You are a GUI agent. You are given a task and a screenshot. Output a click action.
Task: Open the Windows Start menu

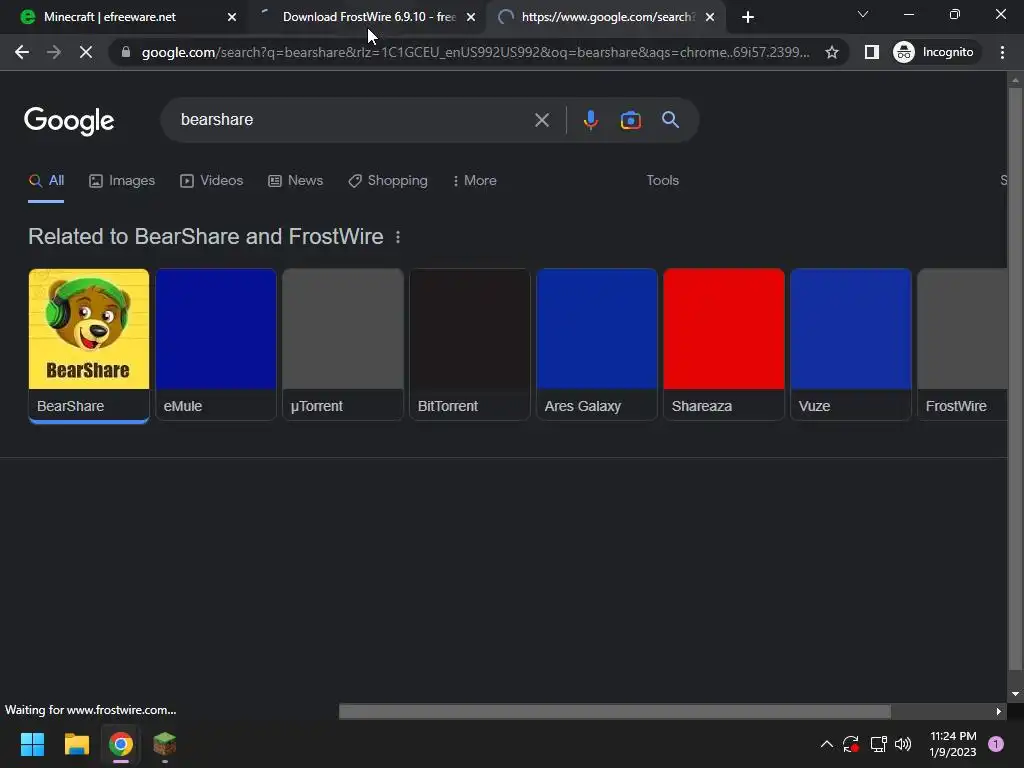[32, 744]
